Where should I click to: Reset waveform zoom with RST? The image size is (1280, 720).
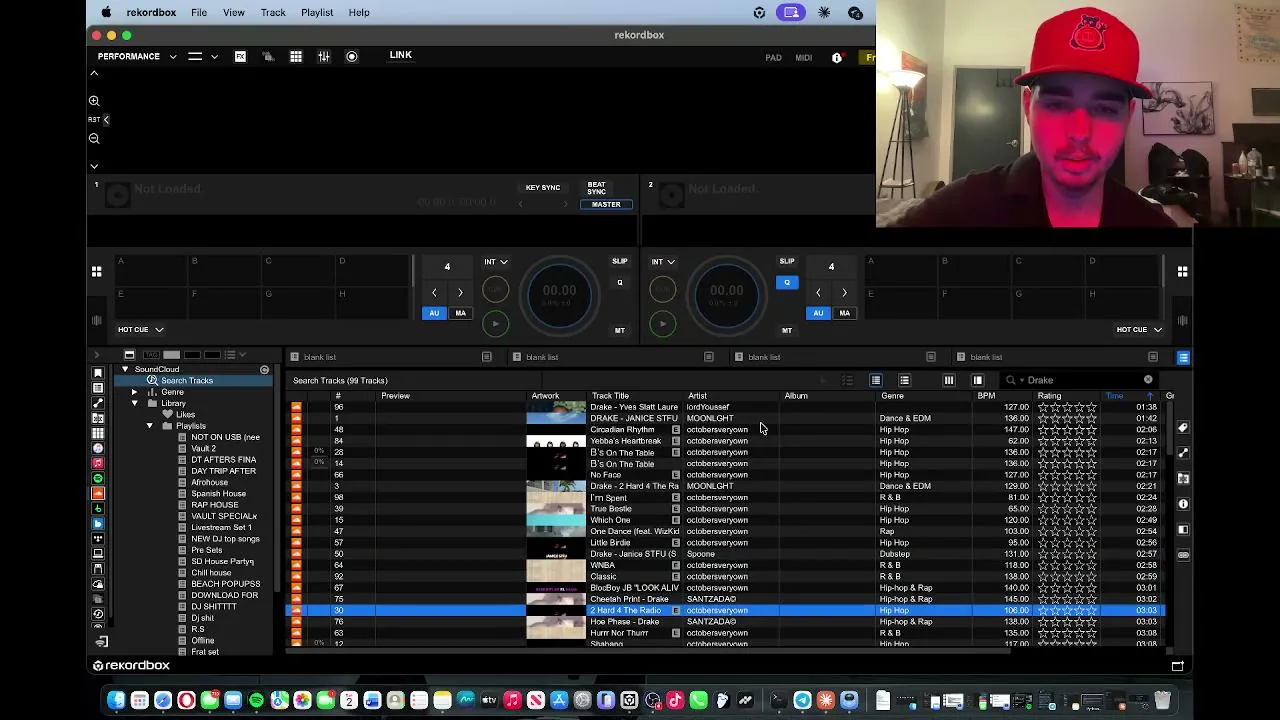coord(94,119)
